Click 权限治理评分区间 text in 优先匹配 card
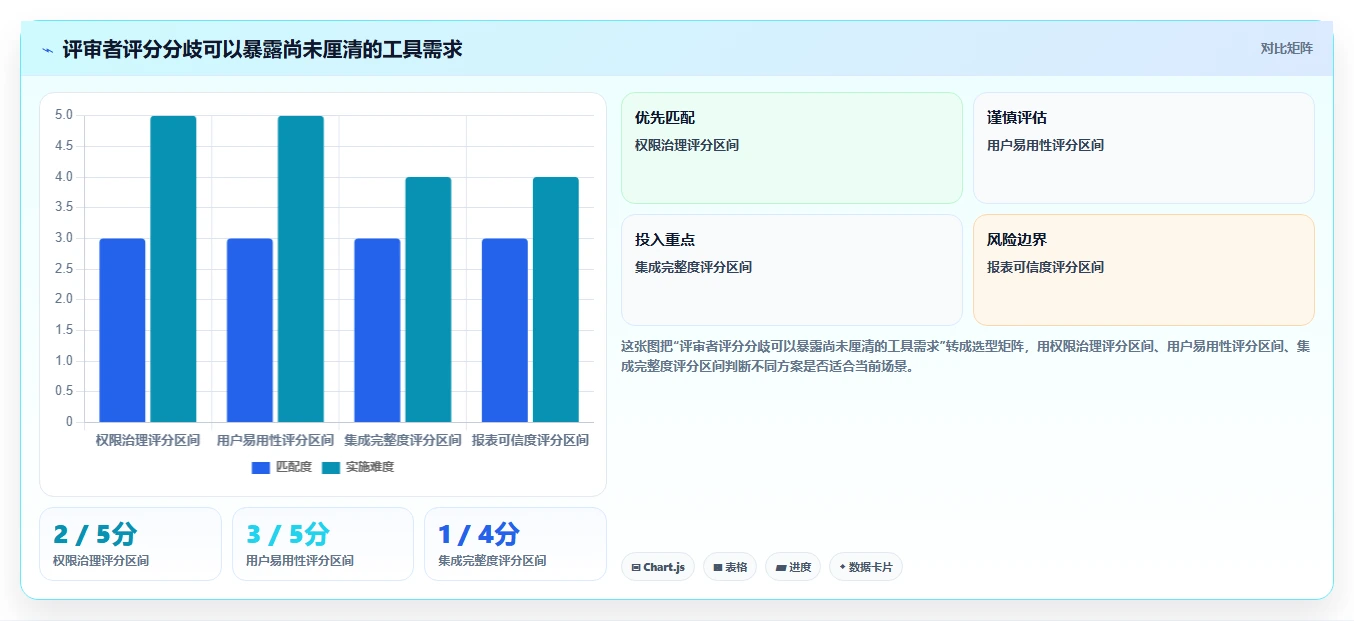 coord(687,145)
